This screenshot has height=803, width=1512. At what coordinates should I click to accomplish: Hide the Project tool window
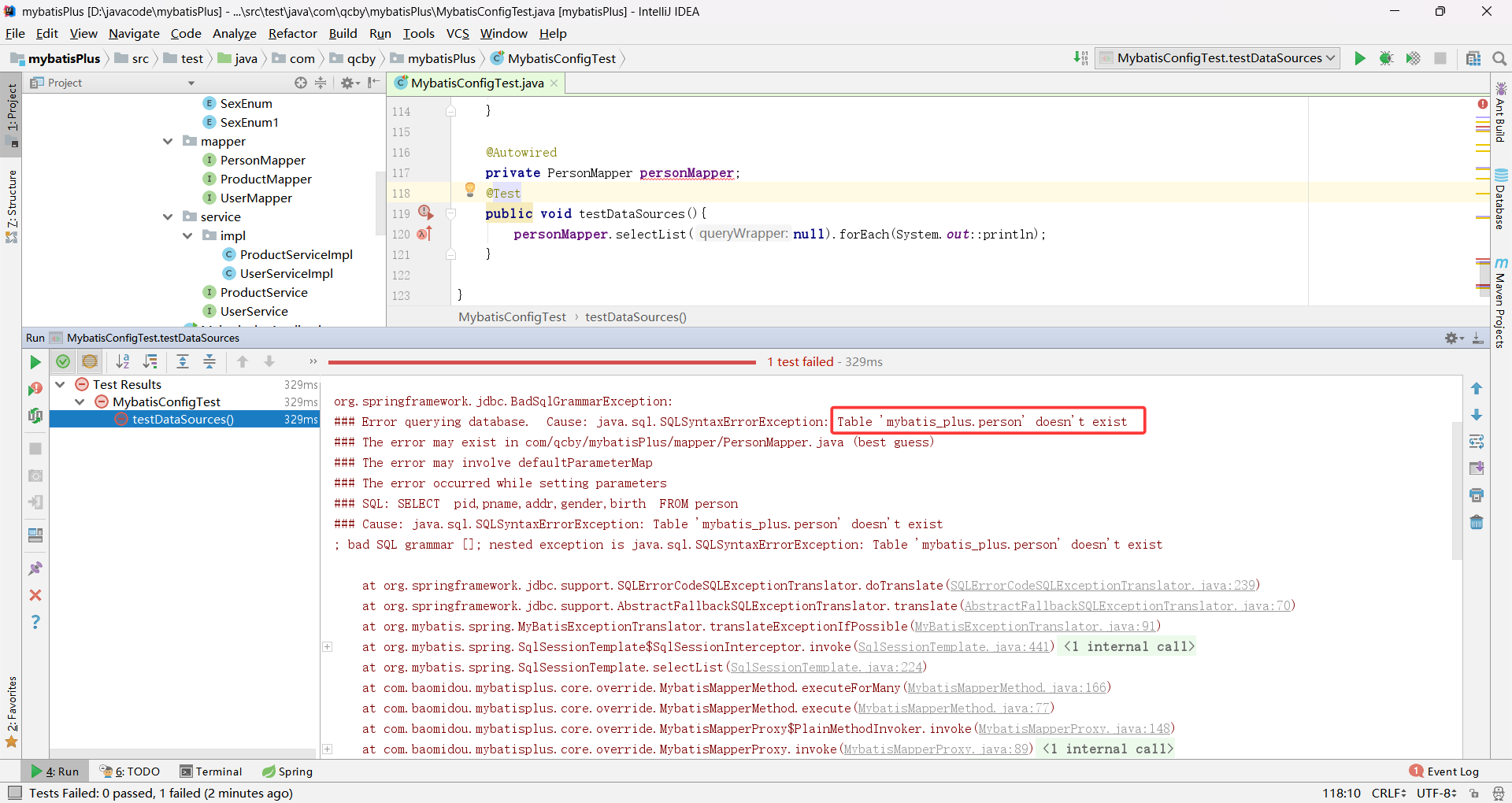click(x=374, y=83)
